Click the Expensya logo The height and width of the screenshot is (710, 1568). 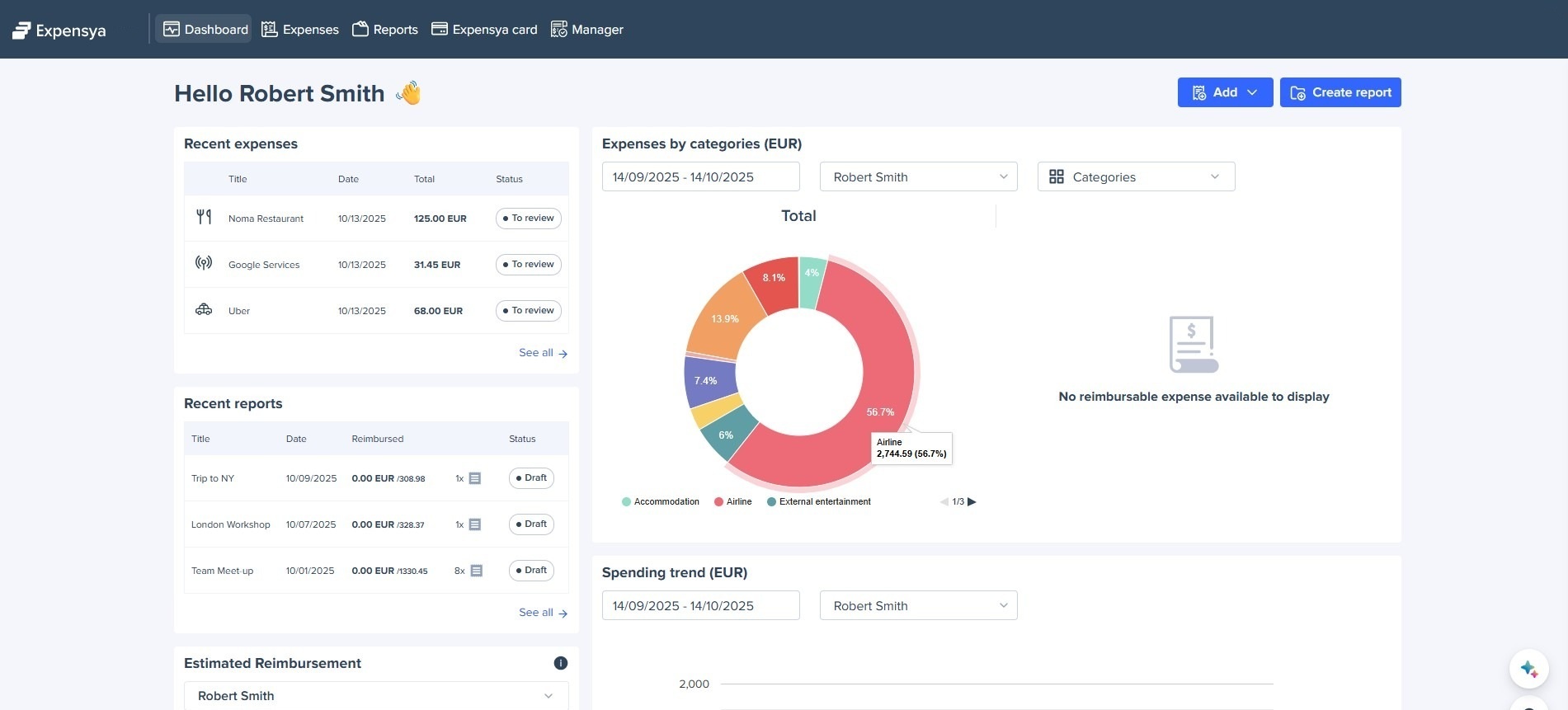coord(59,31)
